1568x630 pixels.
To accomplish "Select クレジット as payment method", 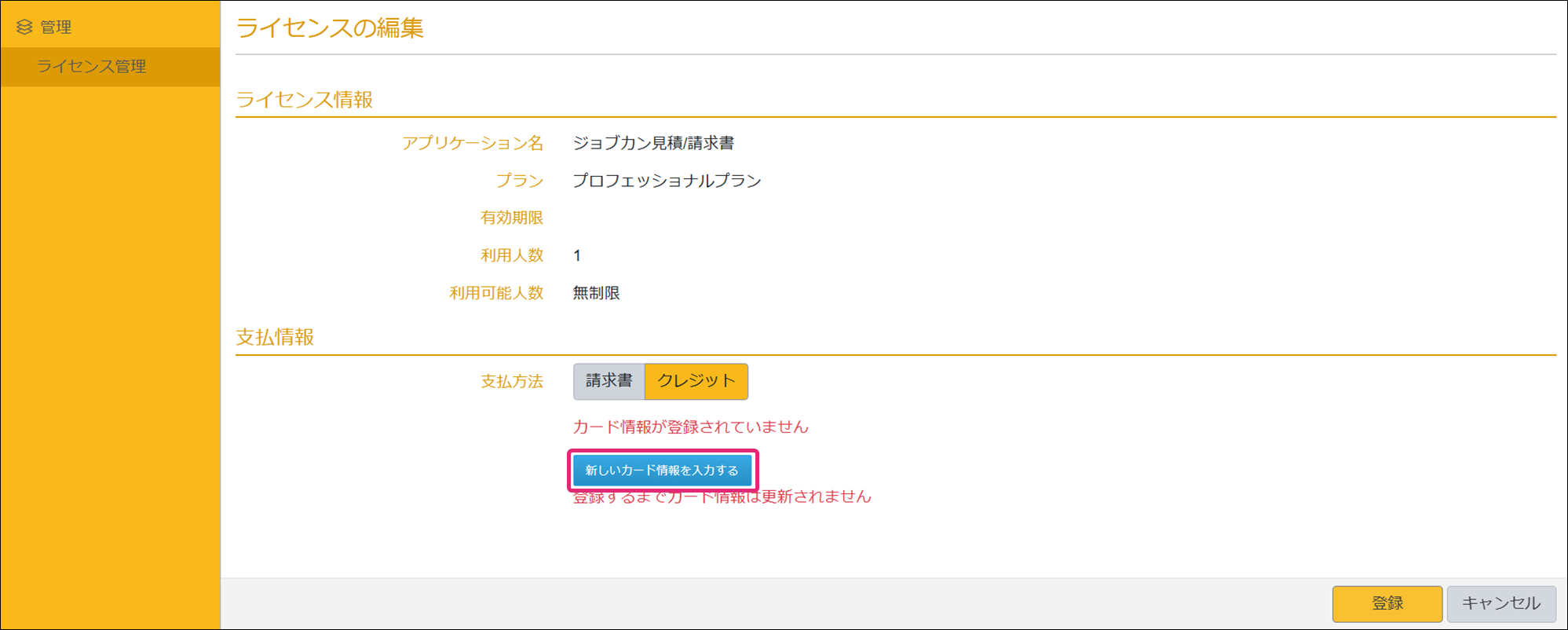I will (696, 381).
